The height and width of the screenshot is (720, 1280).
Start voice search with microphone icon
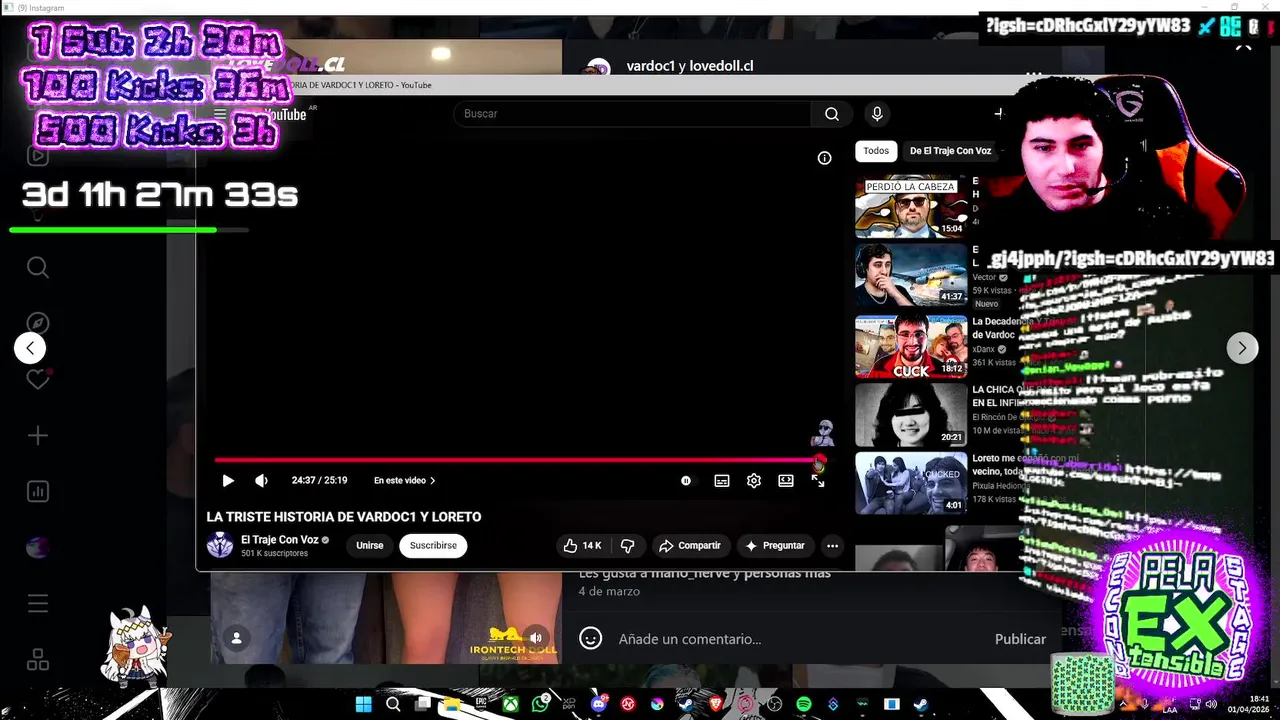(x=877, y=114)
